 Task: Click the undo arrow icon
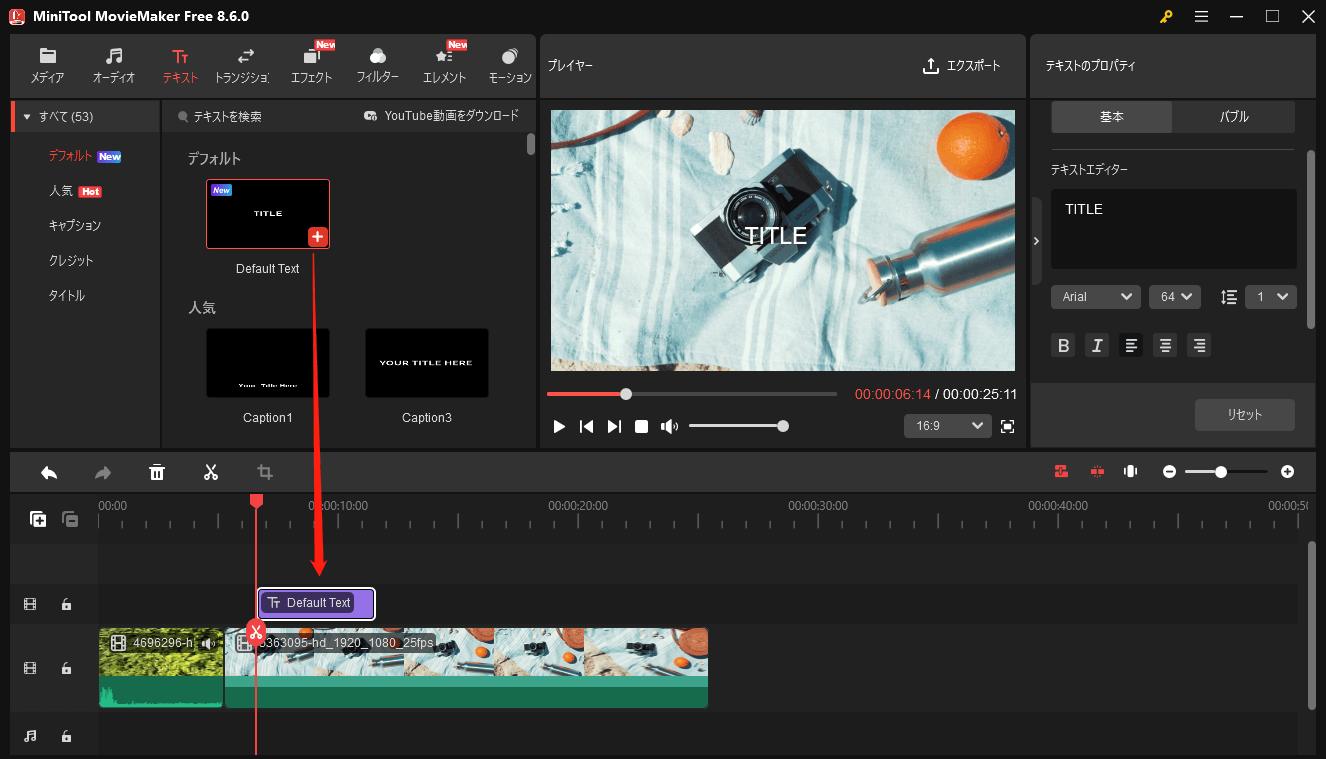click(48, 471)
